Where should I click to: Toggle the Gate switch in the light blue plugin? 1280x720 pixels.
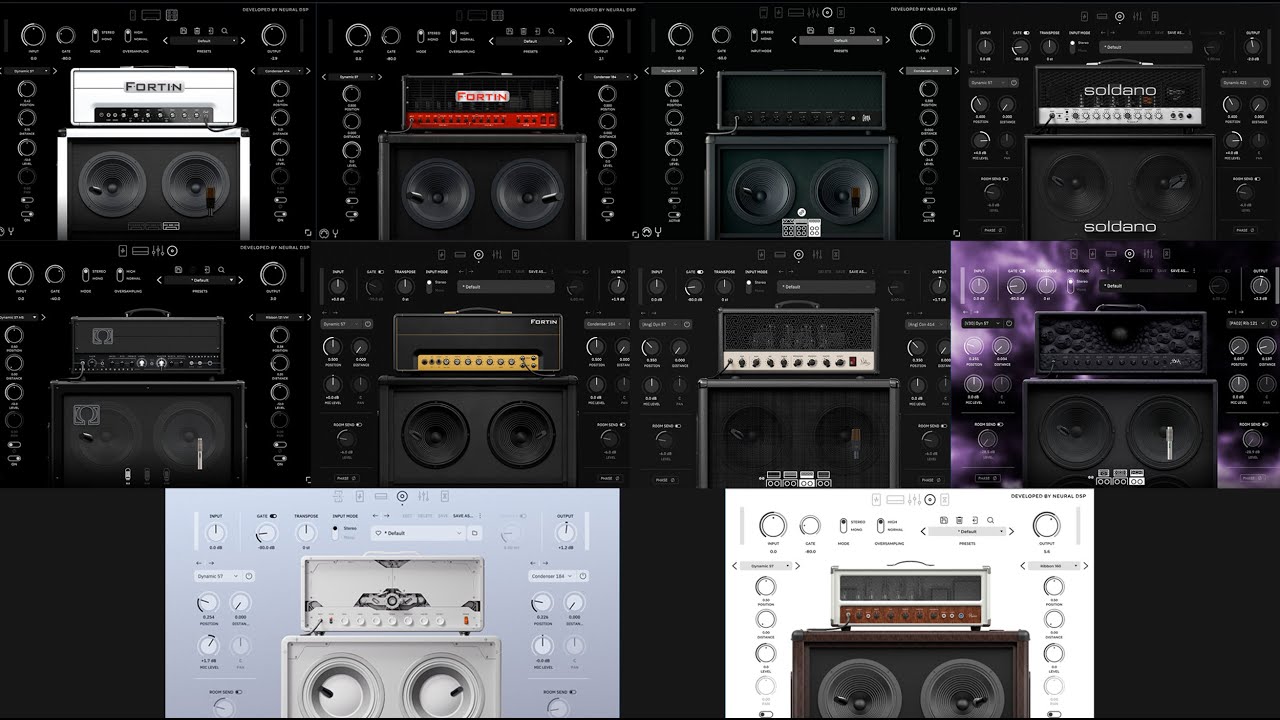point(273,516)
